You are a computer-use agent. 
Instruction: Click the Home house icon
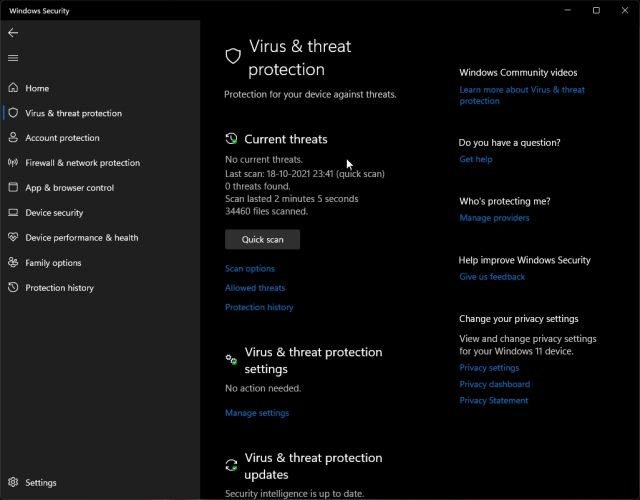pos(13,88)
